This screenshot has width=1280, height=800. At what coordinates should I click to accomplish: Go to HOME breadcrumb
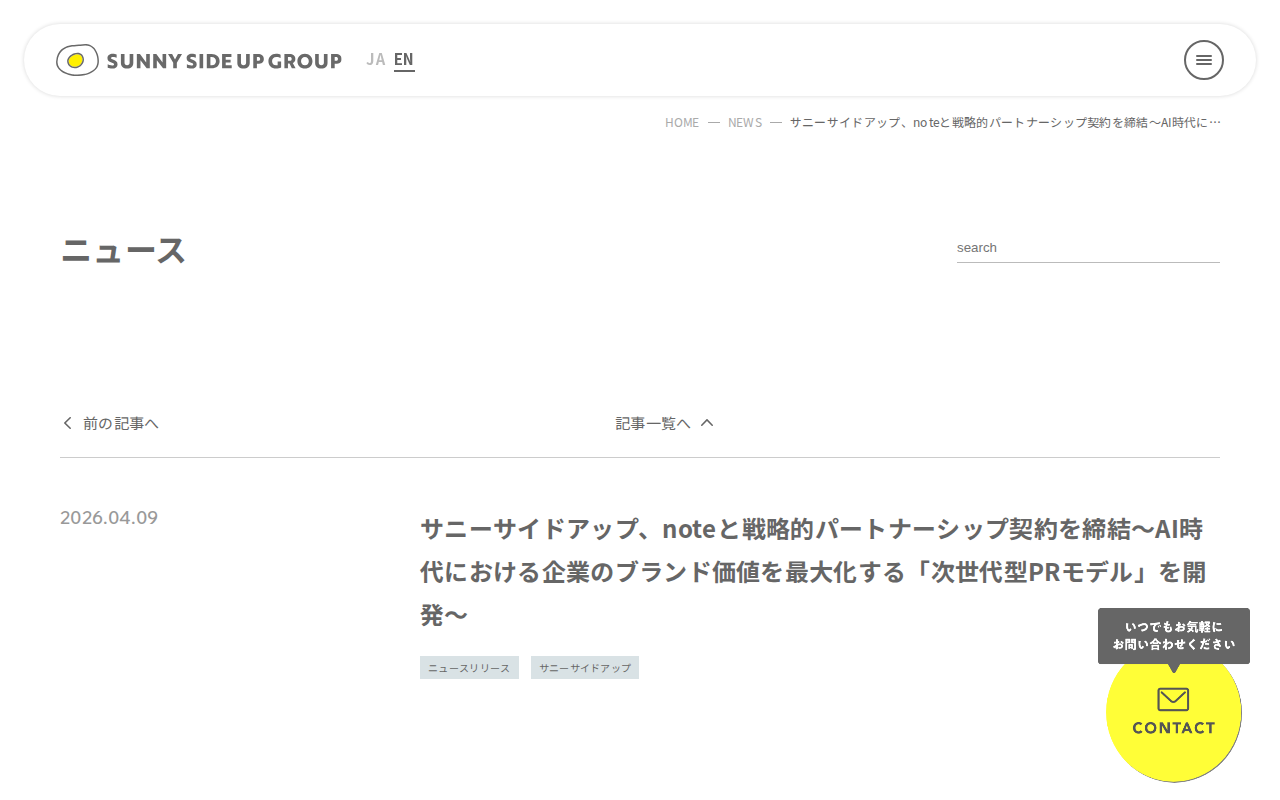(682, 122)
